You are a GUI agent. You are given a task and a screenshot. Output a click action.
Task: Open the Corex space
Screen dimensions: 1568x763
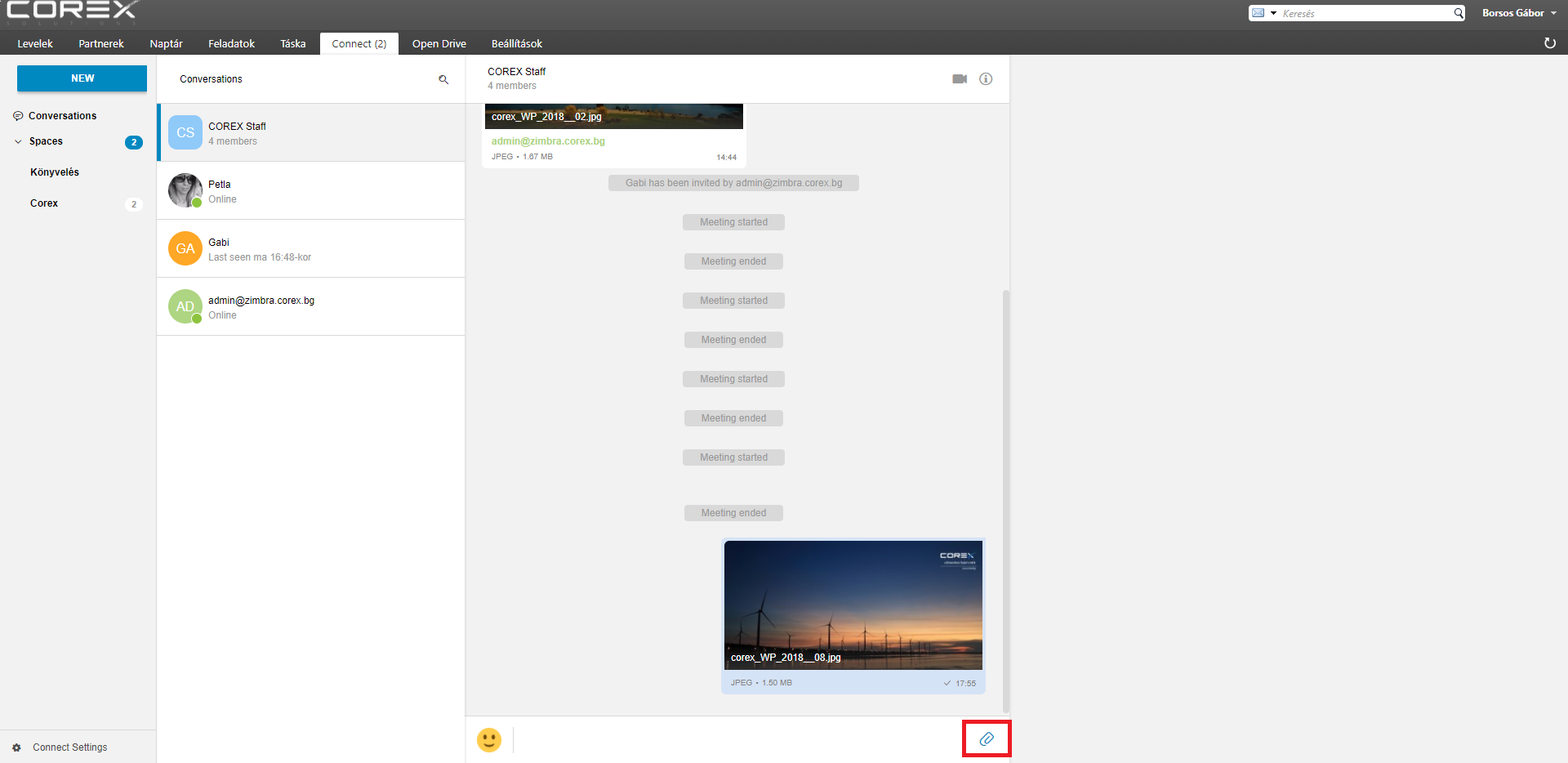coord(44,203)
